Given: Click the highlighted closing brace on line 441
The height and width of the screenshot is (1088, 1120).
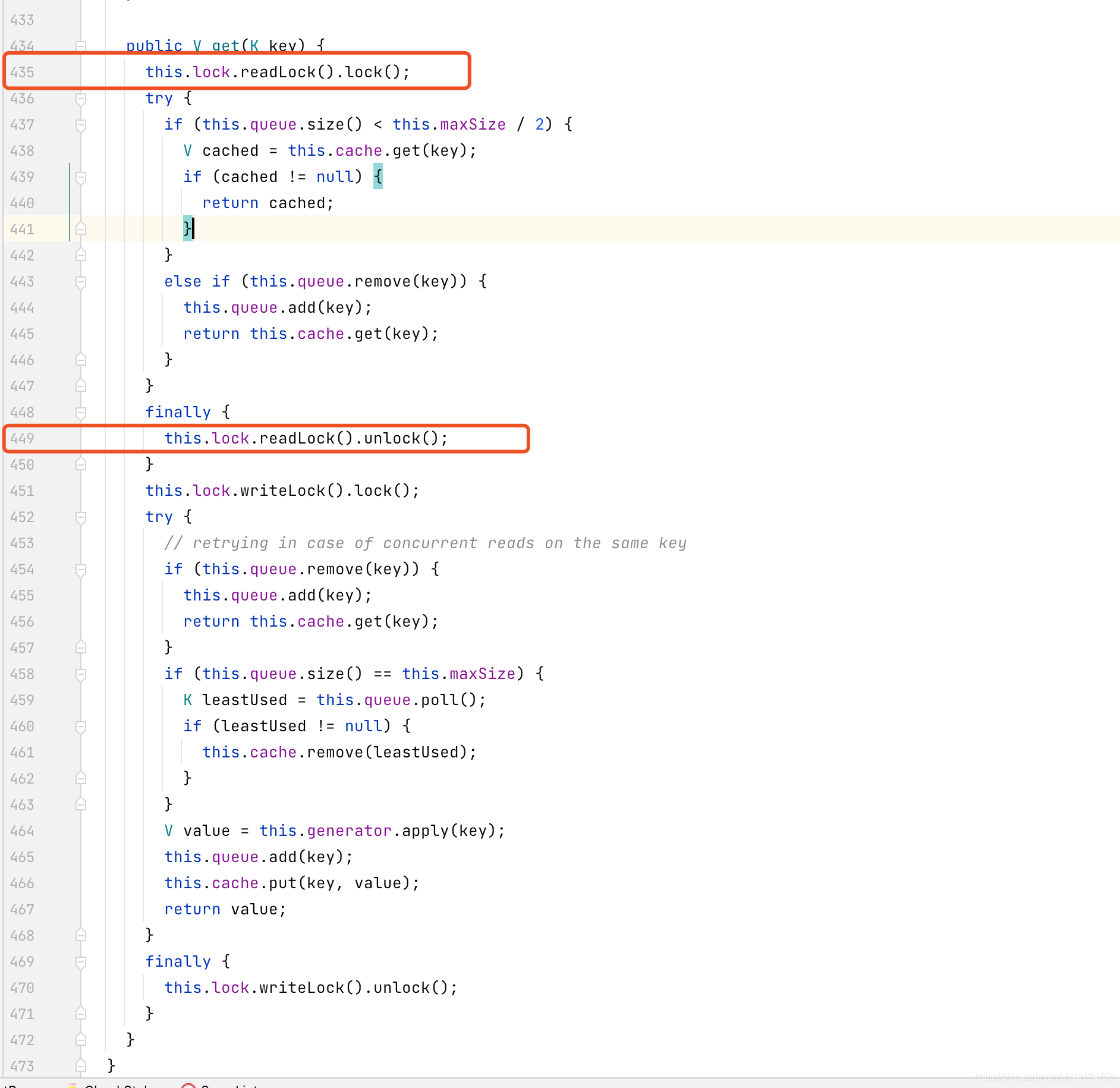Looking at the screenshot, I should click(x=187, y=229).
